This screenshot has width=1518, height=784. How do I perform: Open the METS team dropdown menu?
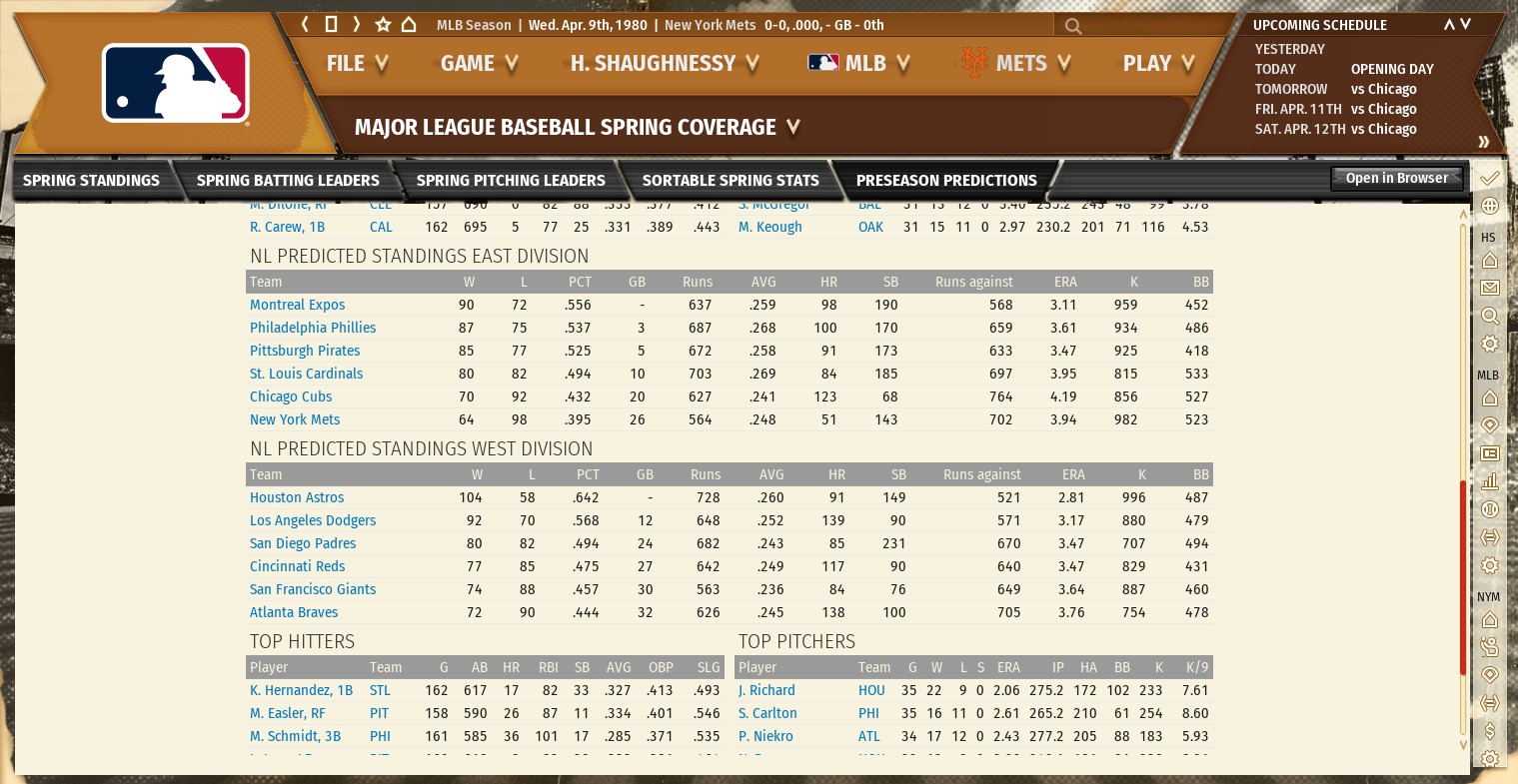click(x=1016, y=64)
